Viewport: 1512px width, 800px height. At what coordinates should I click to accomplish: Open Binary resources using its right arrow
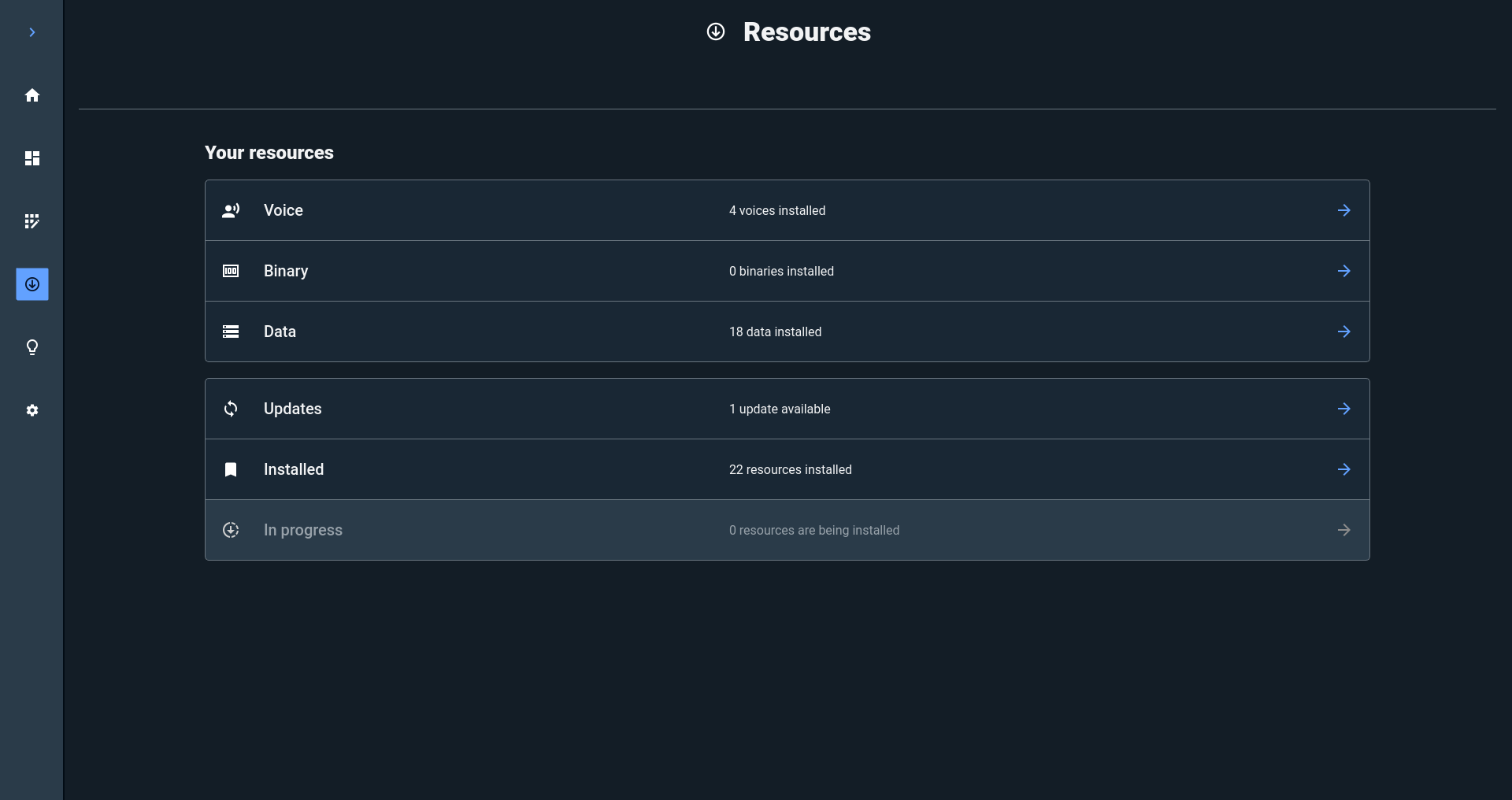click(x=1343, y=271)
